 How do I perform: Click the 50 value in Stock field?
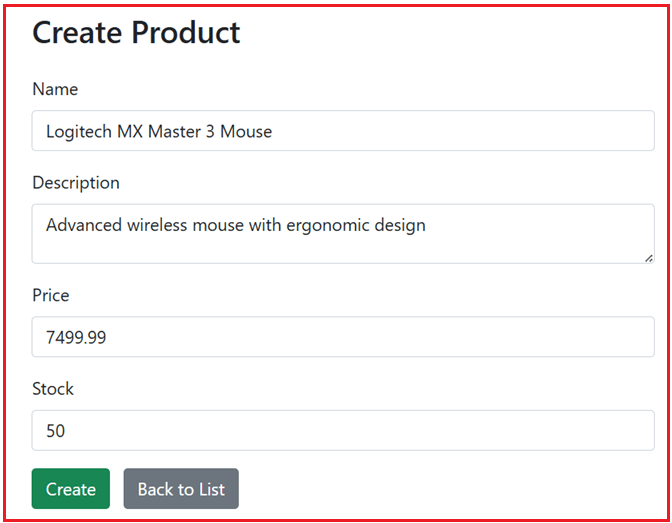pyautogui.click(x=56, y=431)
